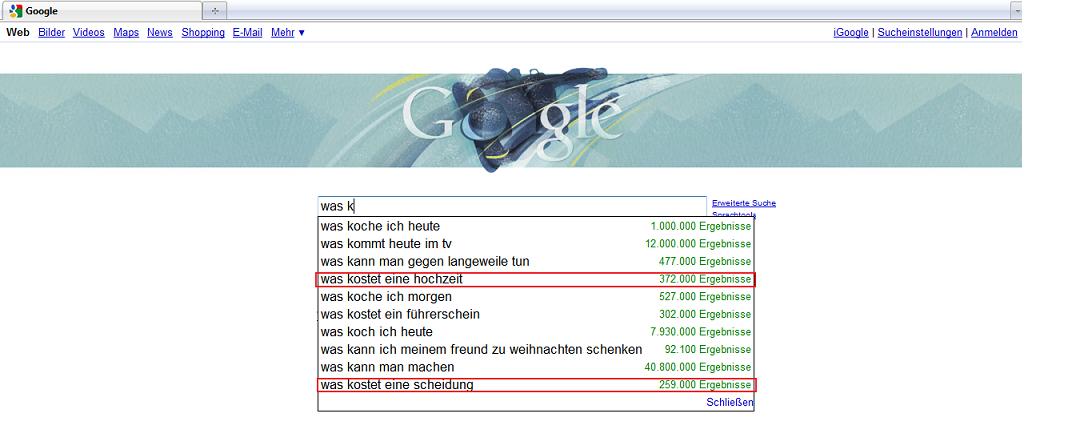Click the iGoogle link
The image size is (1072, 440).
[x=851, y=33]
